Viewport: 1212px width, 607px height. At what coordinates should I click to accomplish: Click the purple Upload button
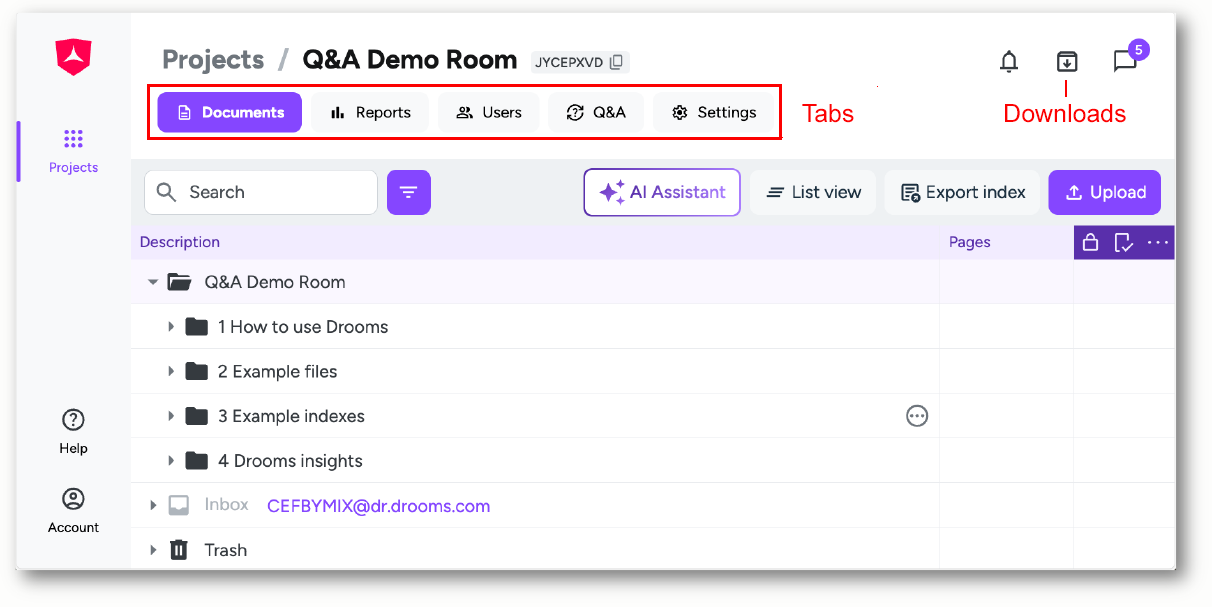coord(1105,192)
